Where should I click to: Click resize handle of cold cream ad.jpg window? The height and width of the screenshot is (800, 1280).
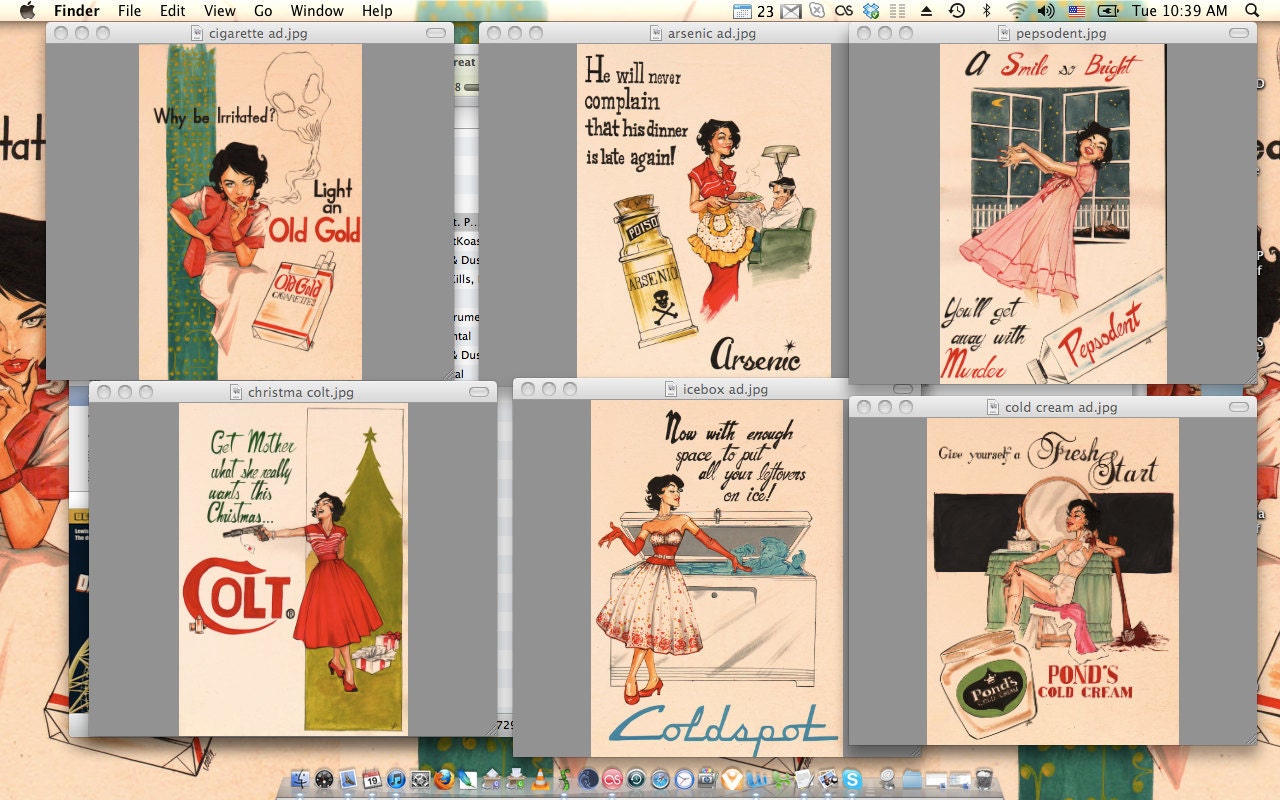coord(1250,737)
